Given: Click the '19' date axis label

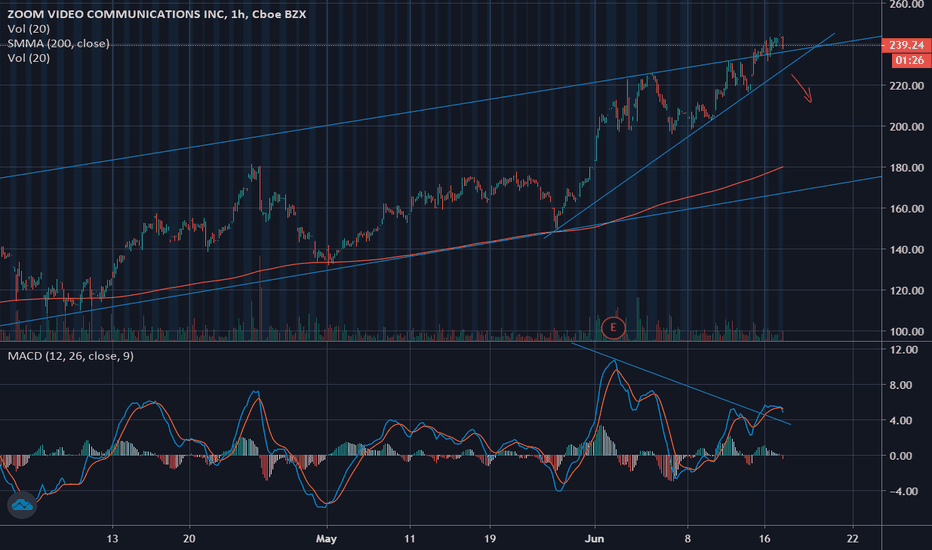Looking at the screenshot, I should click(489, 539).
